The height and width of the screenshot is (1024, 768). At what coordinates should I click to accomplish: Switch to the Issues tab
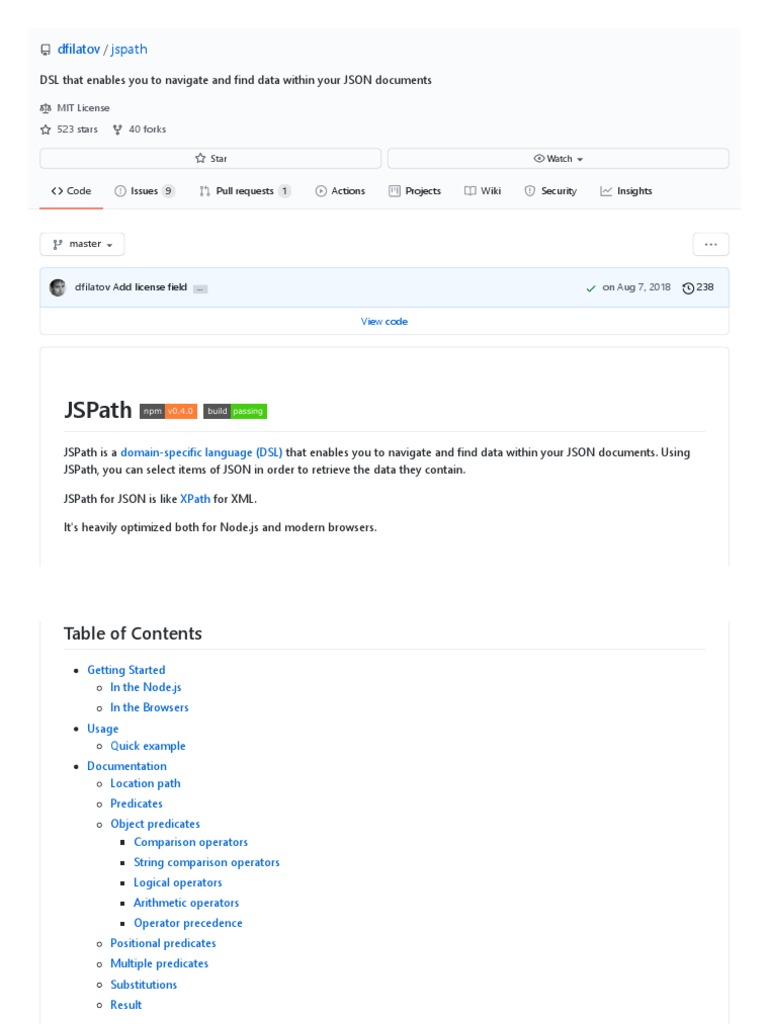(x=144, y=191)
